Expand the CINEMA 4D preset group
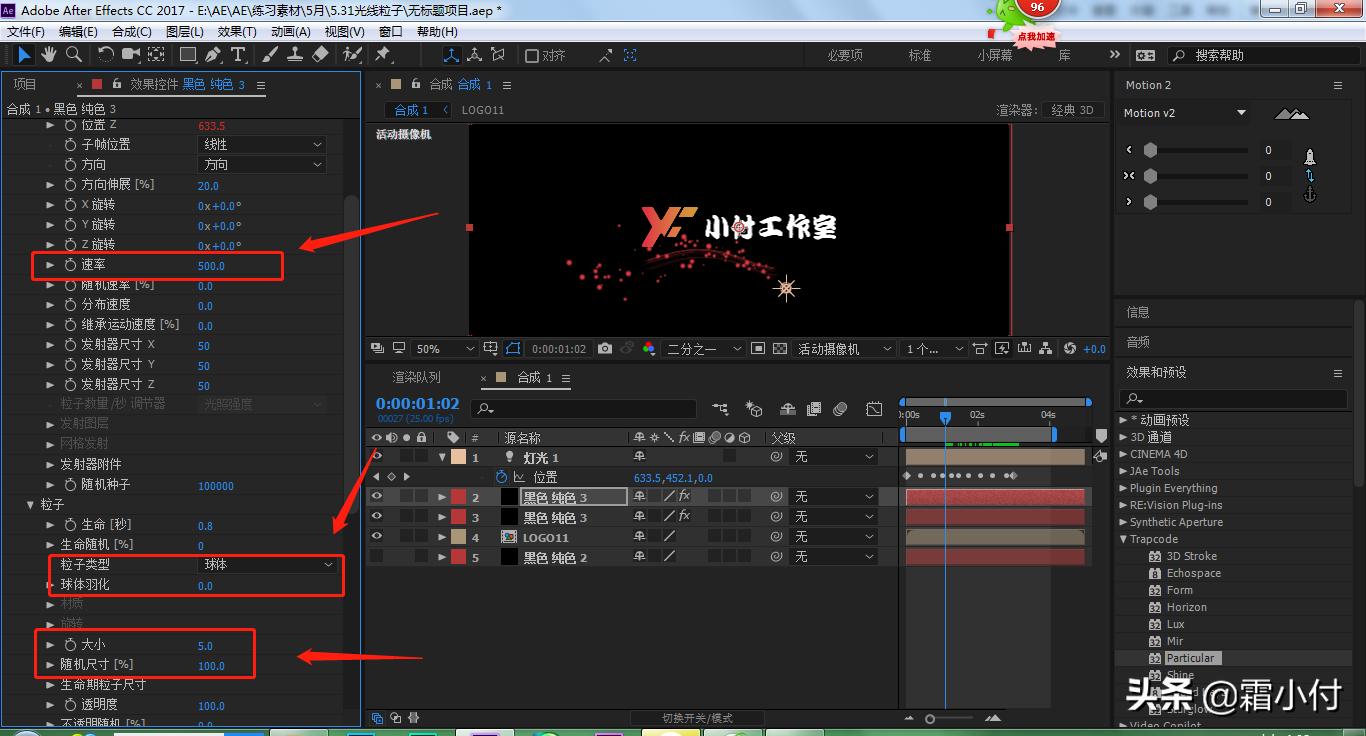This screenshot has height=736, width=1366. coord(1125,456)
